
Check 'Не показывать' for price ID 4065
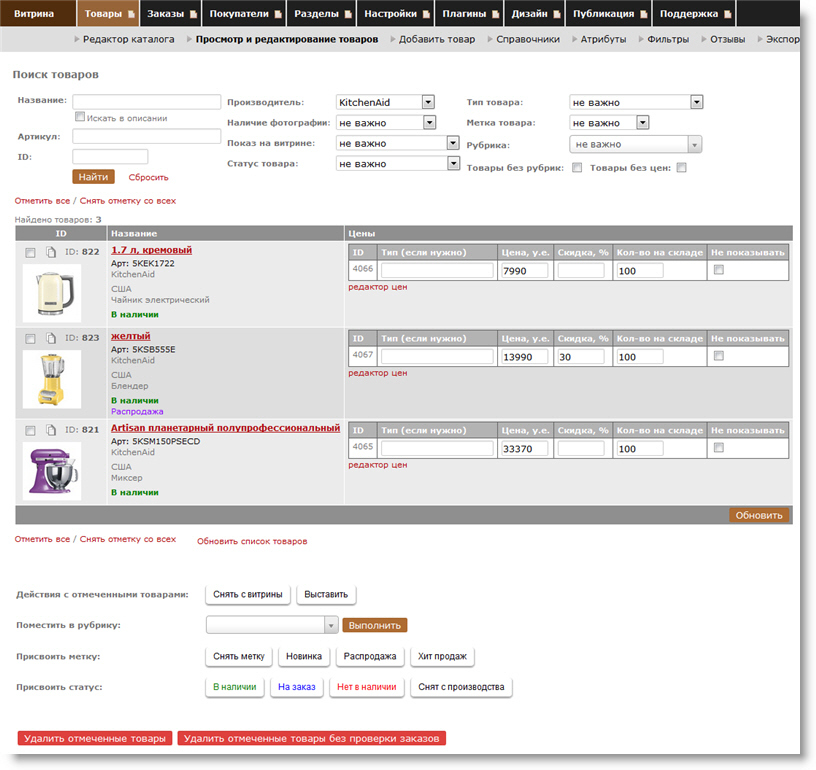719,447
